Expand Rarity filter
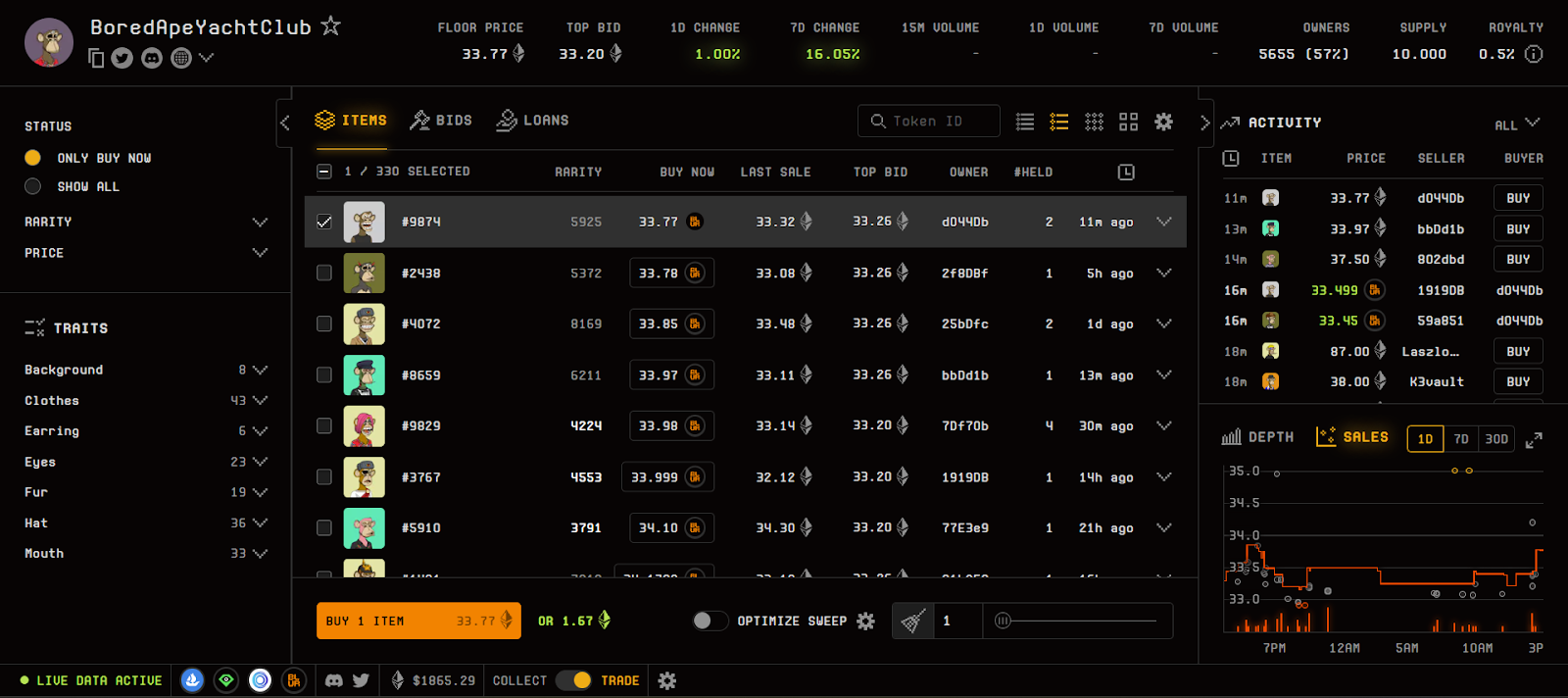Viewport: 1568px width, 698px height. [260, 223]
